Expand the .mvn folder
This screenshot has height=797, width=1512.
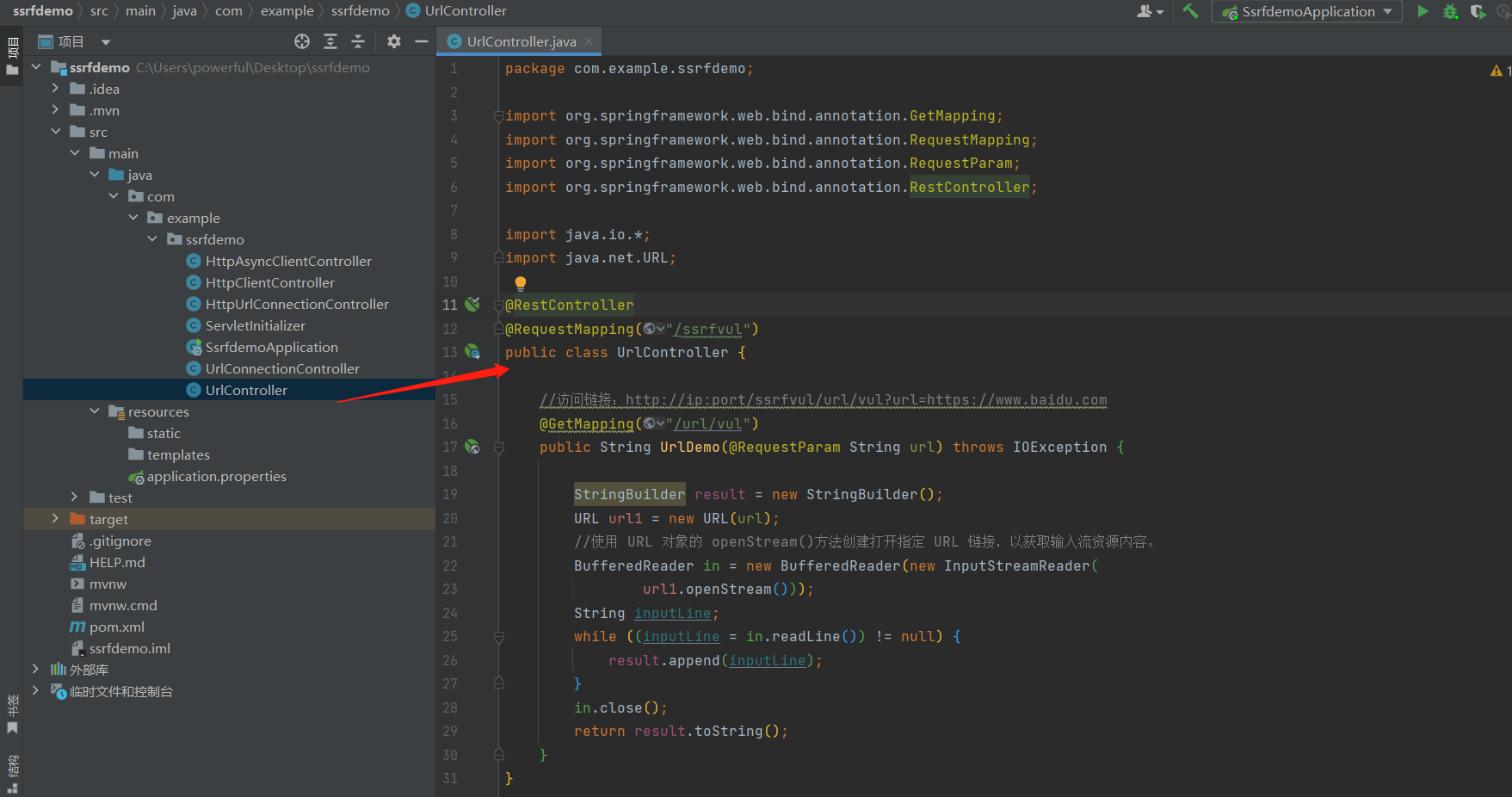[56, 109]
